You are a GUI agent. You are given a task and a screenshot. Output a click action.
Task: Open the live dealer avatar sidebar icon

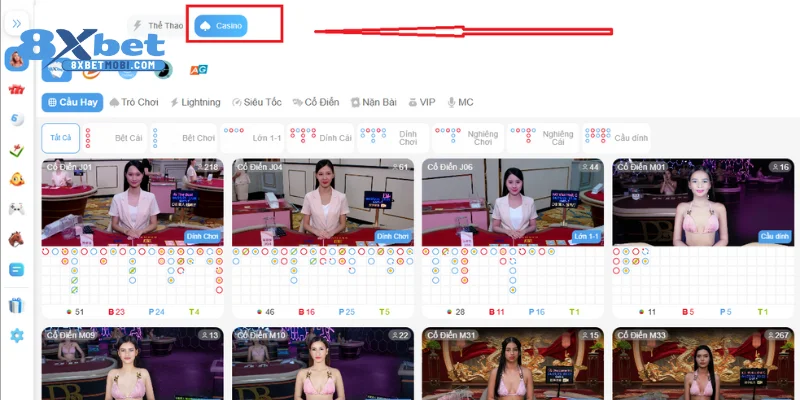tap(16, 59)
